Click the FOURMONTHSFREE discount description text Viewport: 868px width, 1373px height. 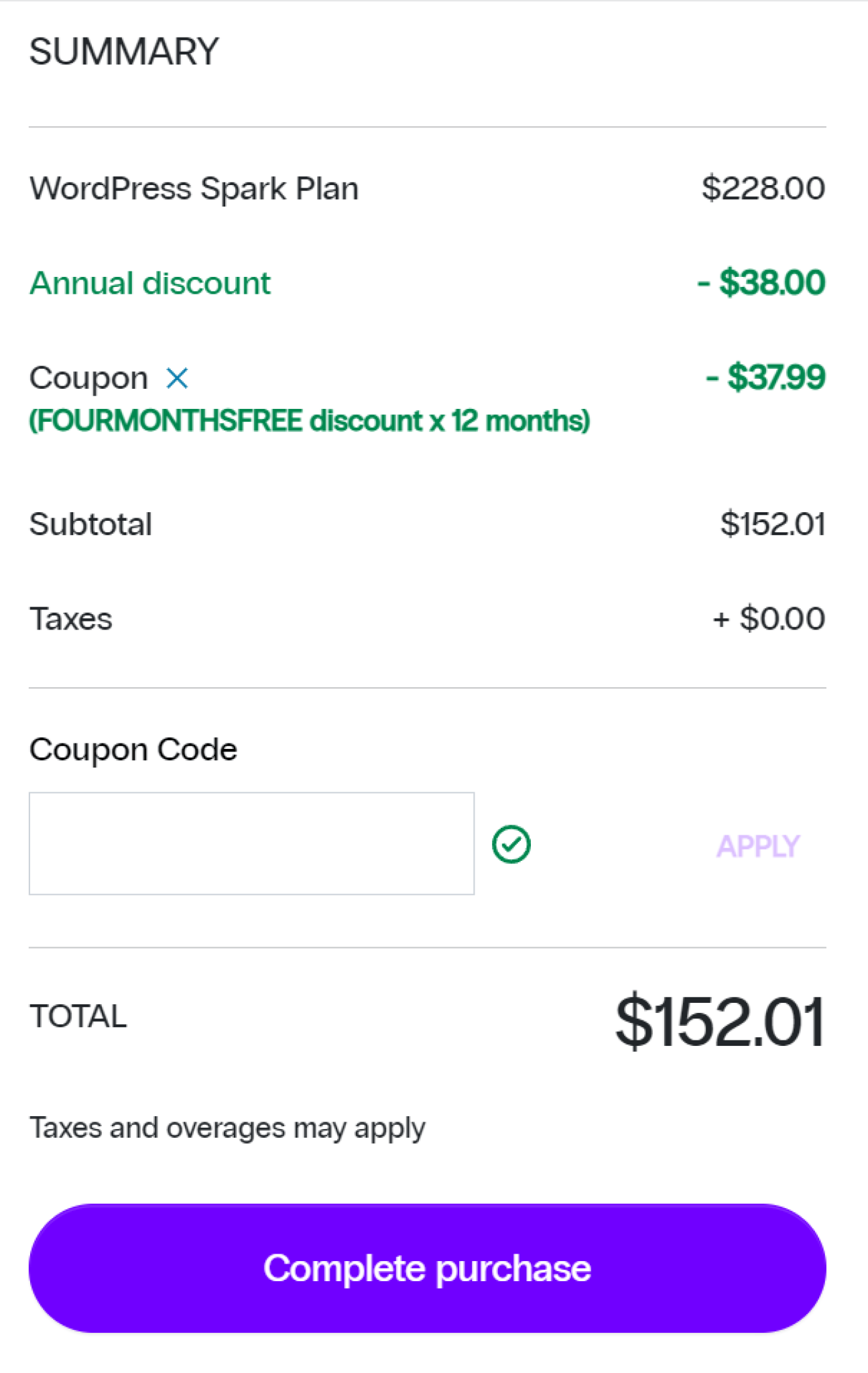coord(310,420)
